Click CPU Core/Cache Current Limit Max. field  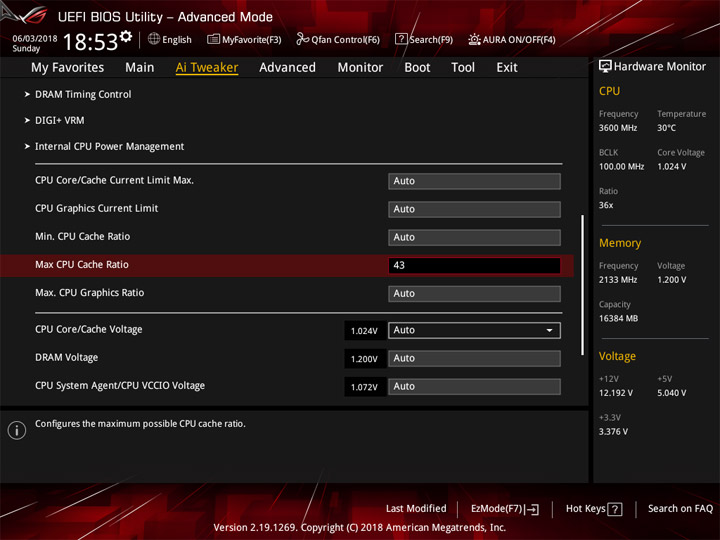pyautogui.click(x=474, y=181)
